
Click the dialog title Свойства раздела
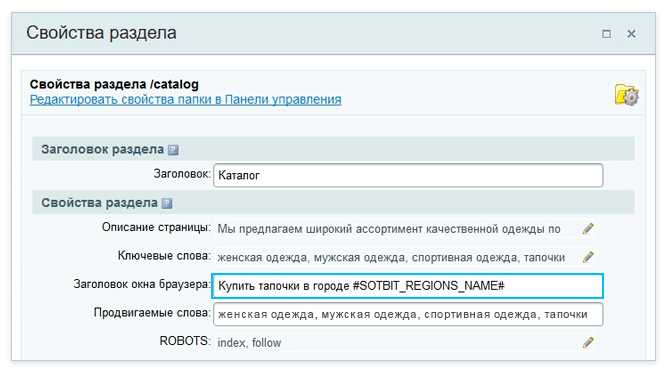101,33
